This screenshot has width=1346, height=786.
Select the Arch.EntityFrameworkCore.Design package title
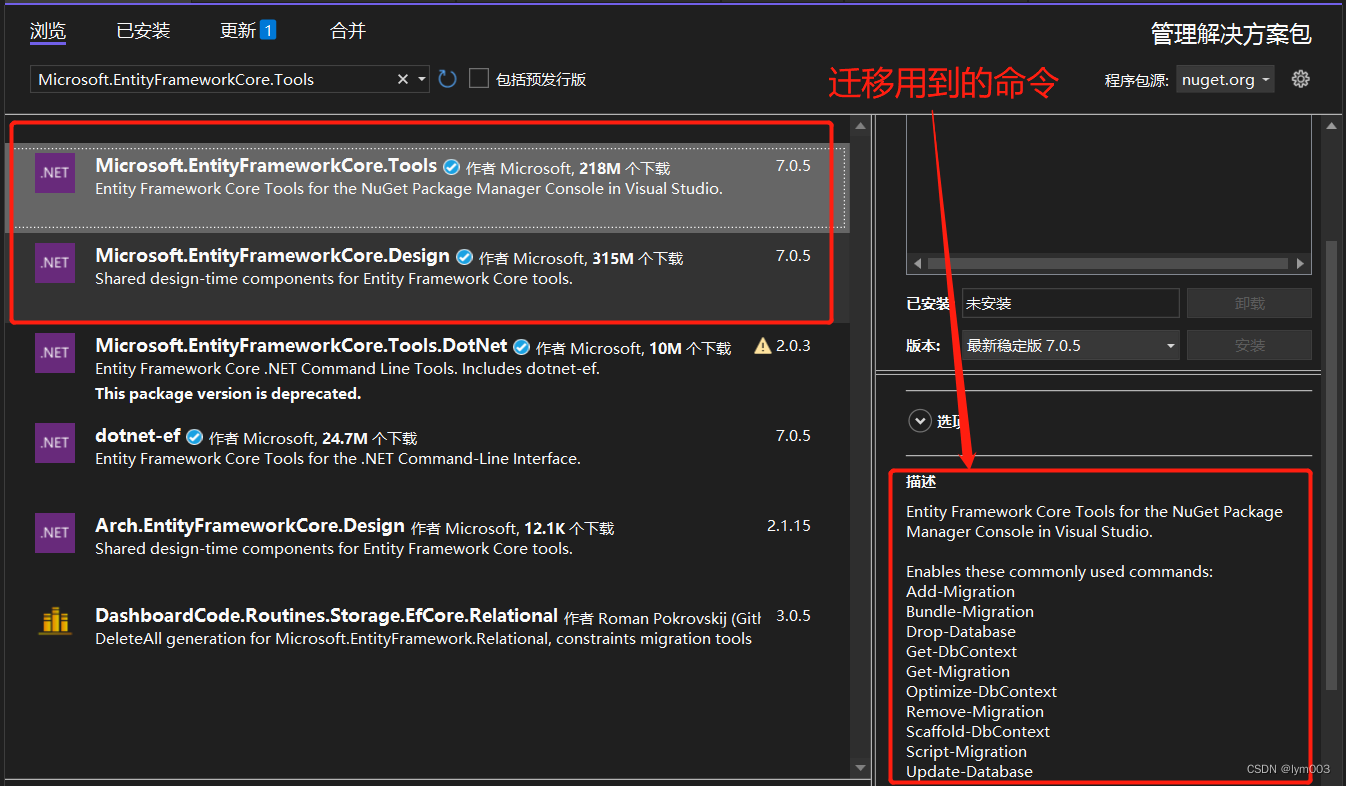pyautogui.click(x=250, y=526)
